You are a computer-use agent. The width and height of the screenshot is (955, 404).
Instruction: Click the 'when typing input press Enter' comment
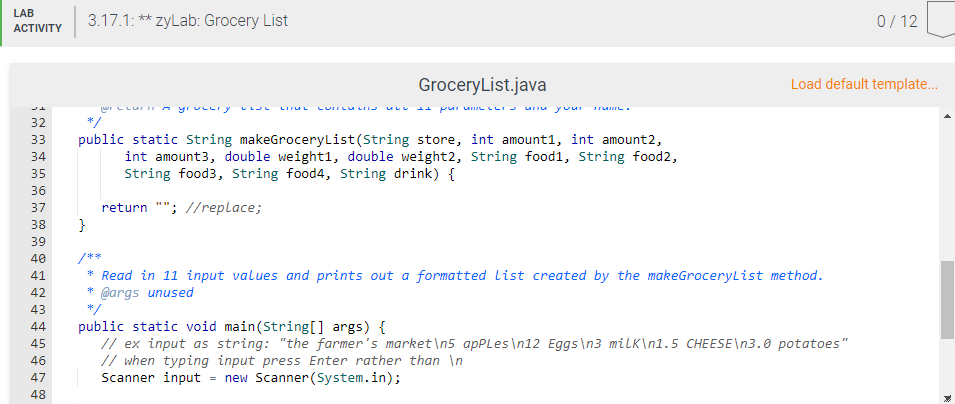click(282, 360)
